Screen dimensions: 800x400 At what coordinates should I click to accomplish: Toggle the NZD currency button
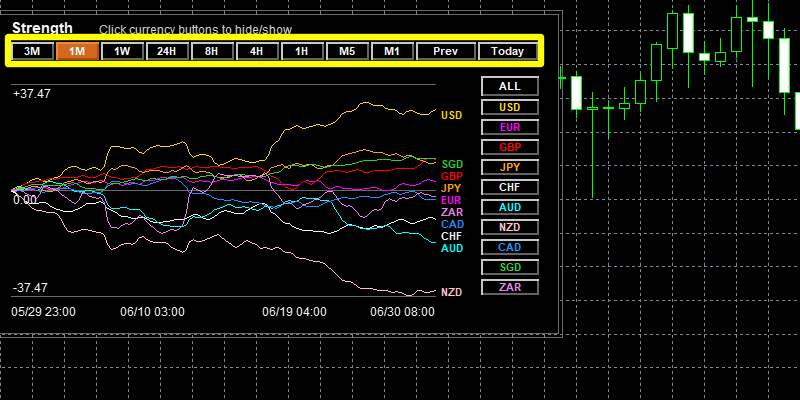click(x=510, y=227)
